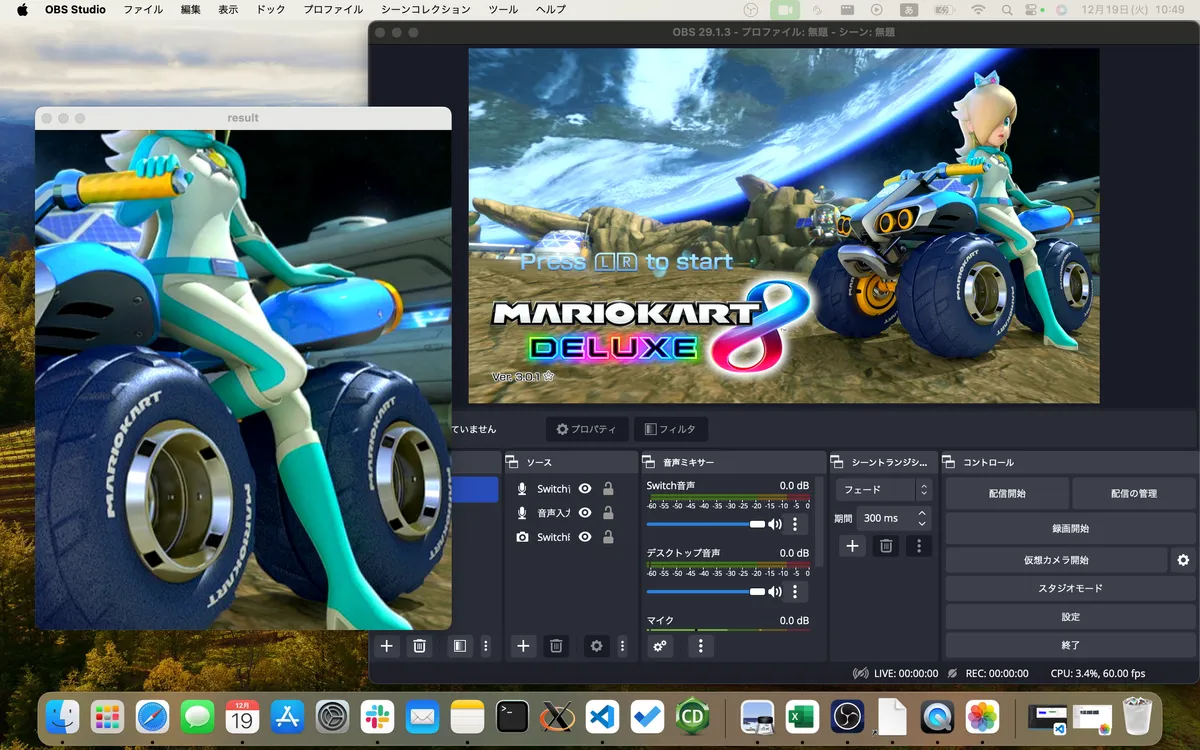Image resolution: width=1200 pixels, height=750 pixels.
Task: Click the スタジオモード button
Action: click(1070, 588)
